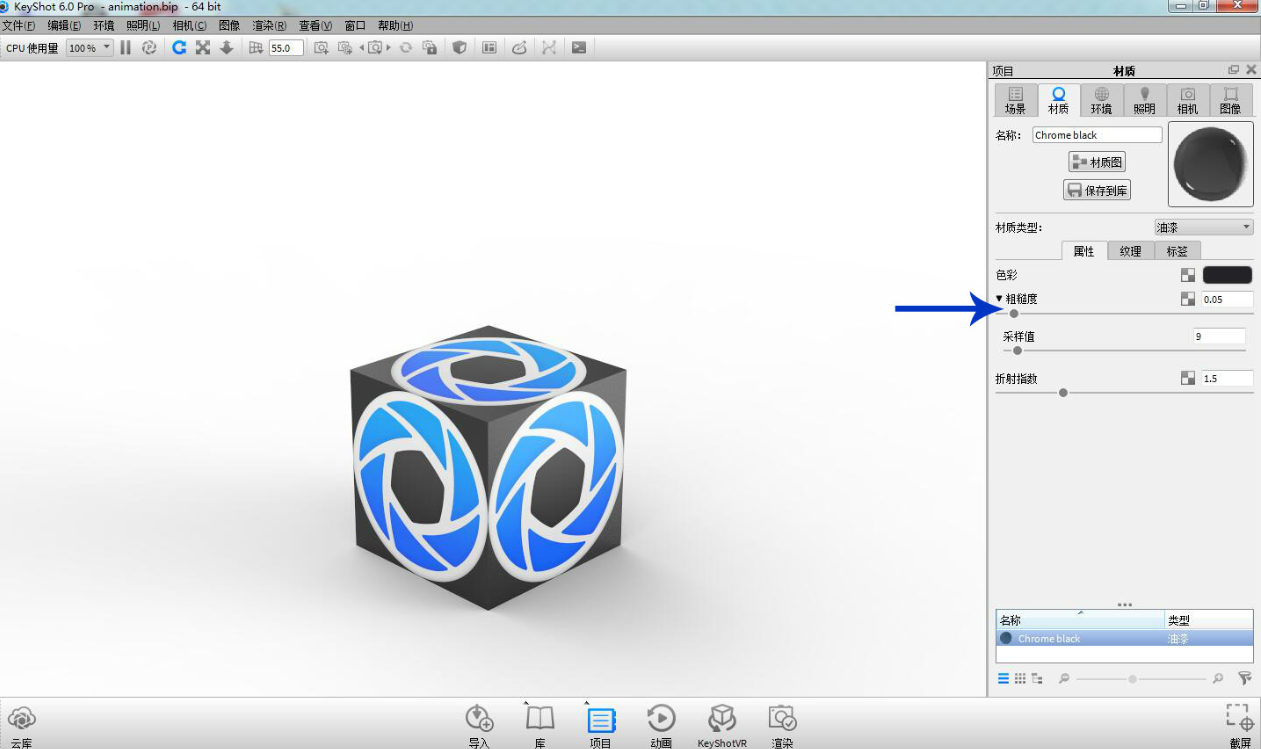Click the black 色彩 color swatch
1261x749 pixels.
tap(1227, 275)
